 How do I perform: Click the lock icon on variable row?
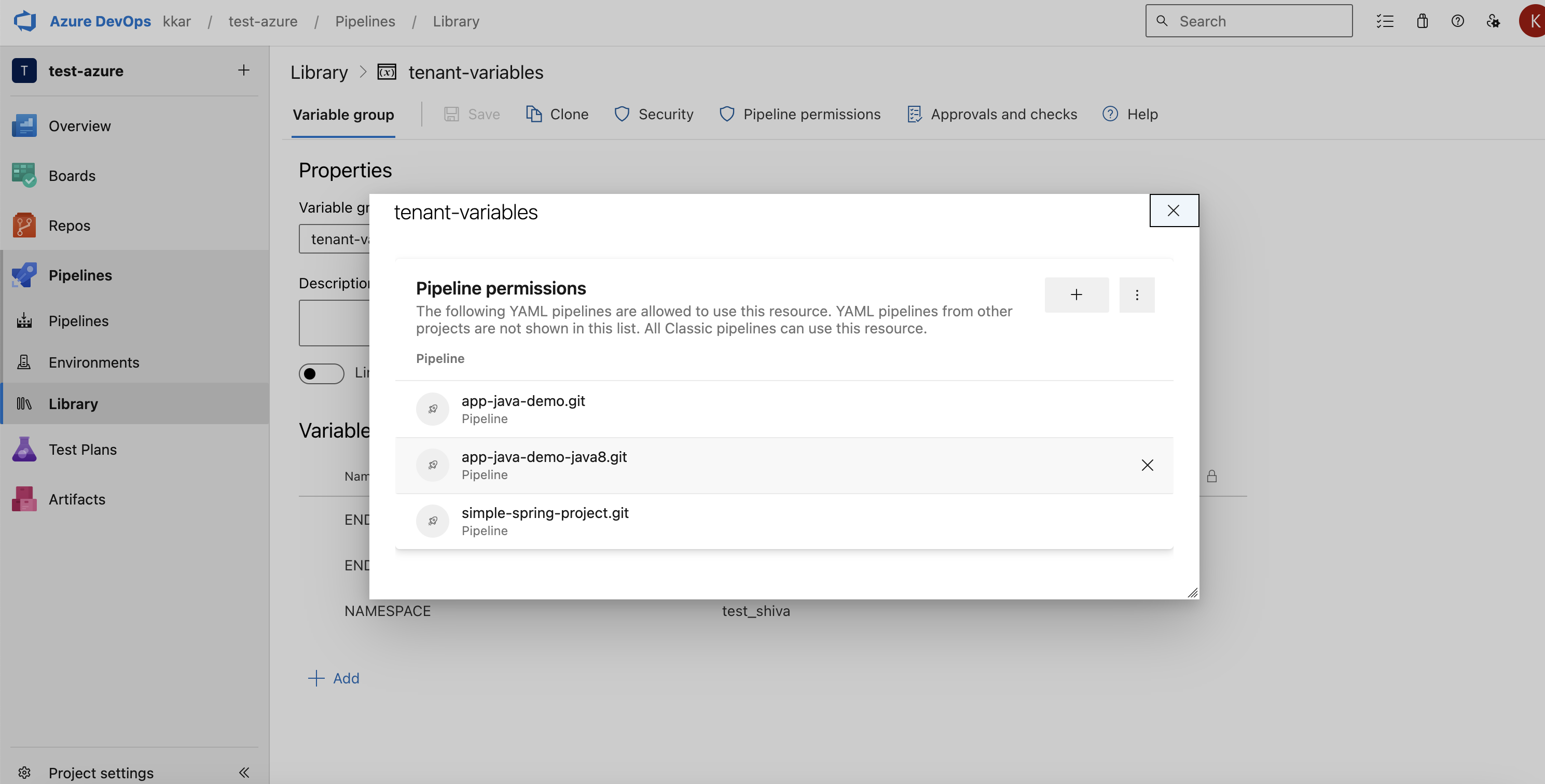click(1213, 476)
